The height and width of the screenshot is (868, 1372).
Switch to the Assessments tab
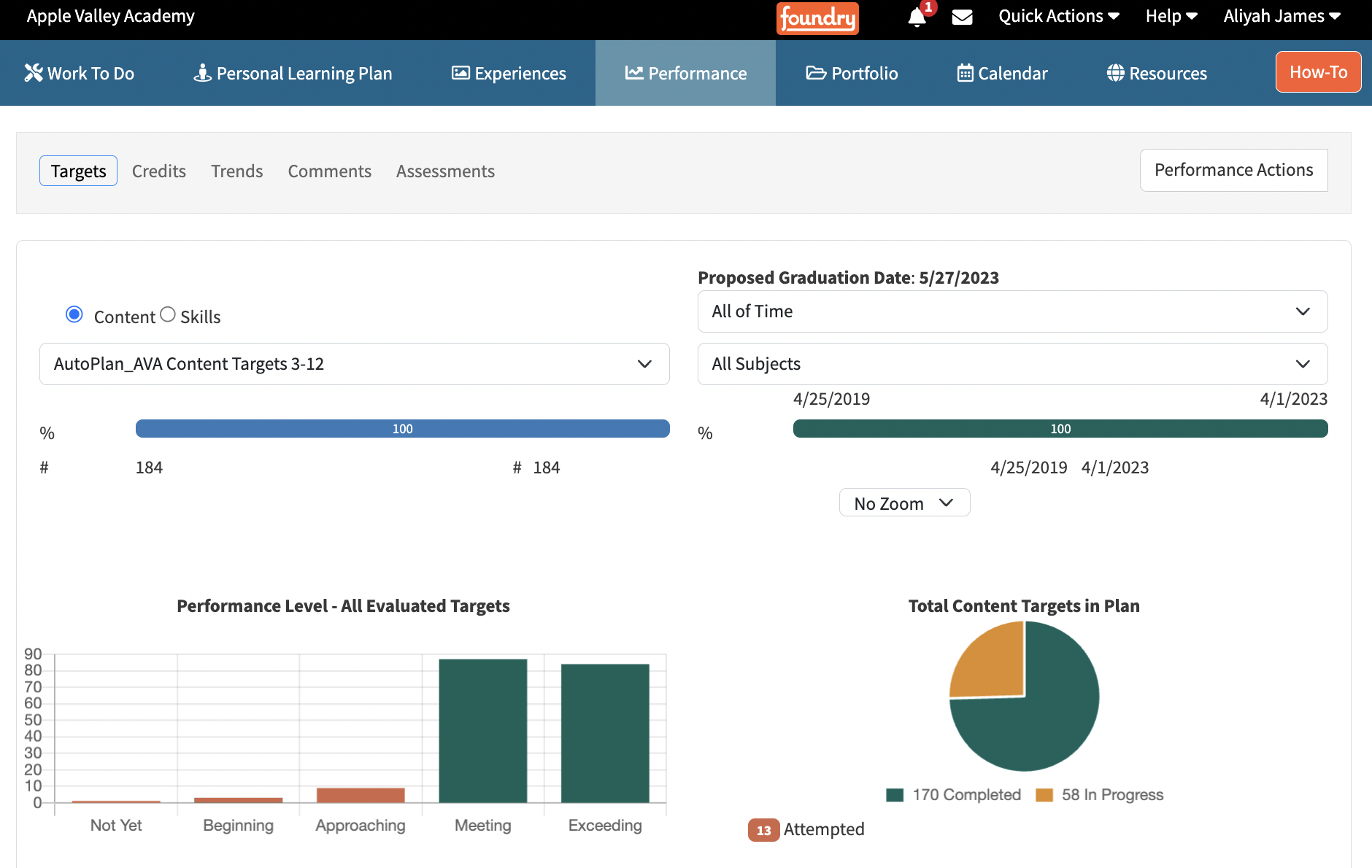coord(445,171)
